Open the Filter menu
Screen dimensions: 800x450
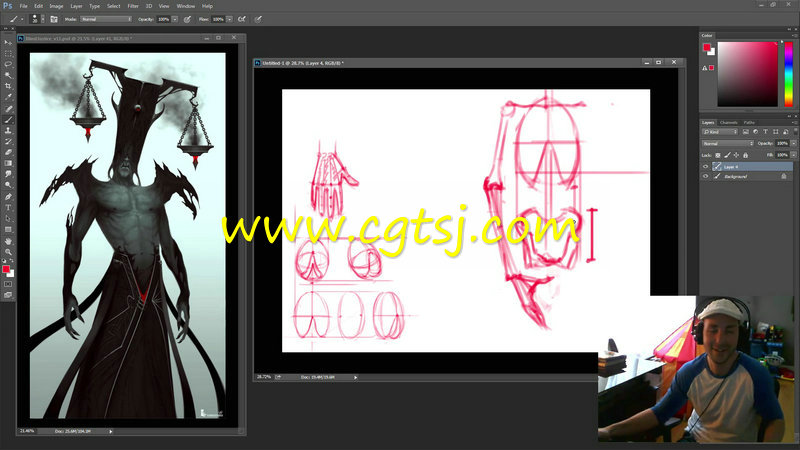coord(133,6)
